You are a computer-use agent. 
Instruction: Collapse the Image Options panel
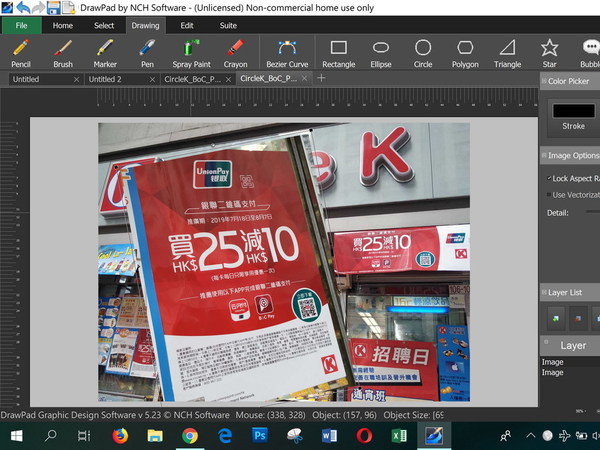tap(544, 155)
